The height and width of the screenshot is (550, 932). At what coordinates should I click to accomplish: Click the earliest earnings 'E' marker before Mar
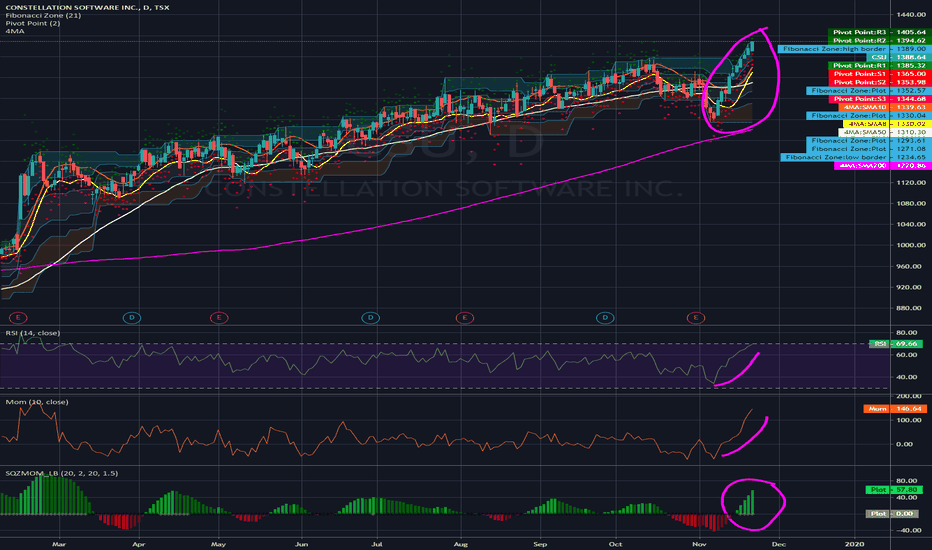18,318
